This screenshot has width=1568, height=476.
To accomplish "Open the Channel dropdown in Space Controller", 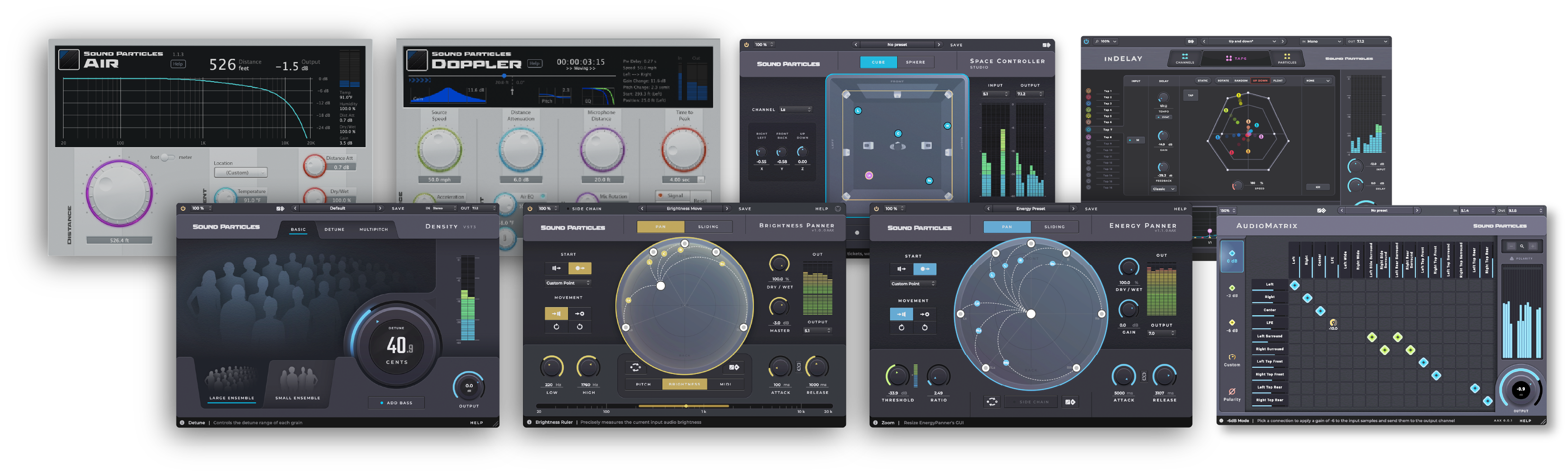I will point(796,110).
